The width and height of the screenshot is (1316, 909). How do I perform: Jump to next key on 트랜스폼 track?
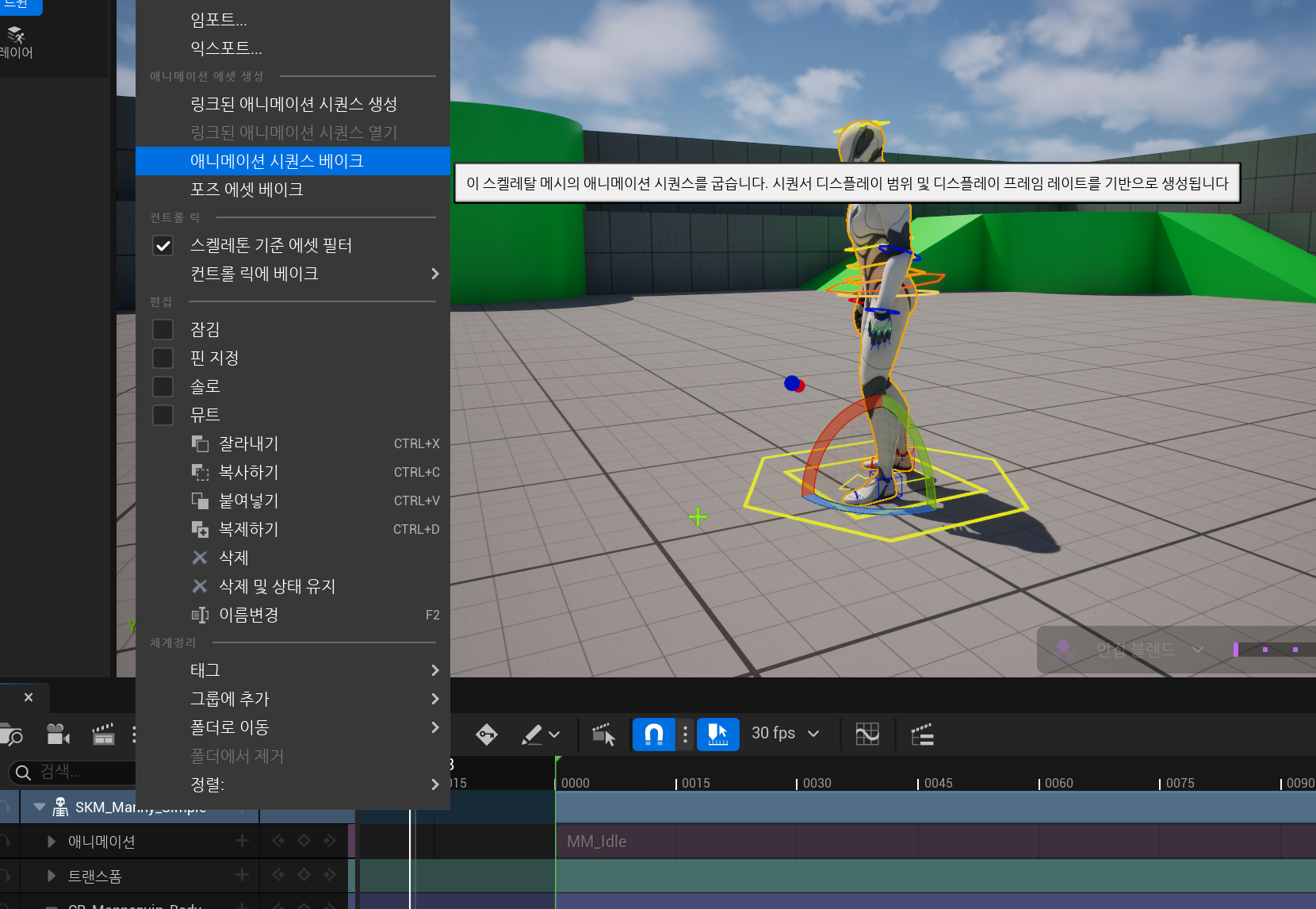pyautogui.click(x=330, y=875)
